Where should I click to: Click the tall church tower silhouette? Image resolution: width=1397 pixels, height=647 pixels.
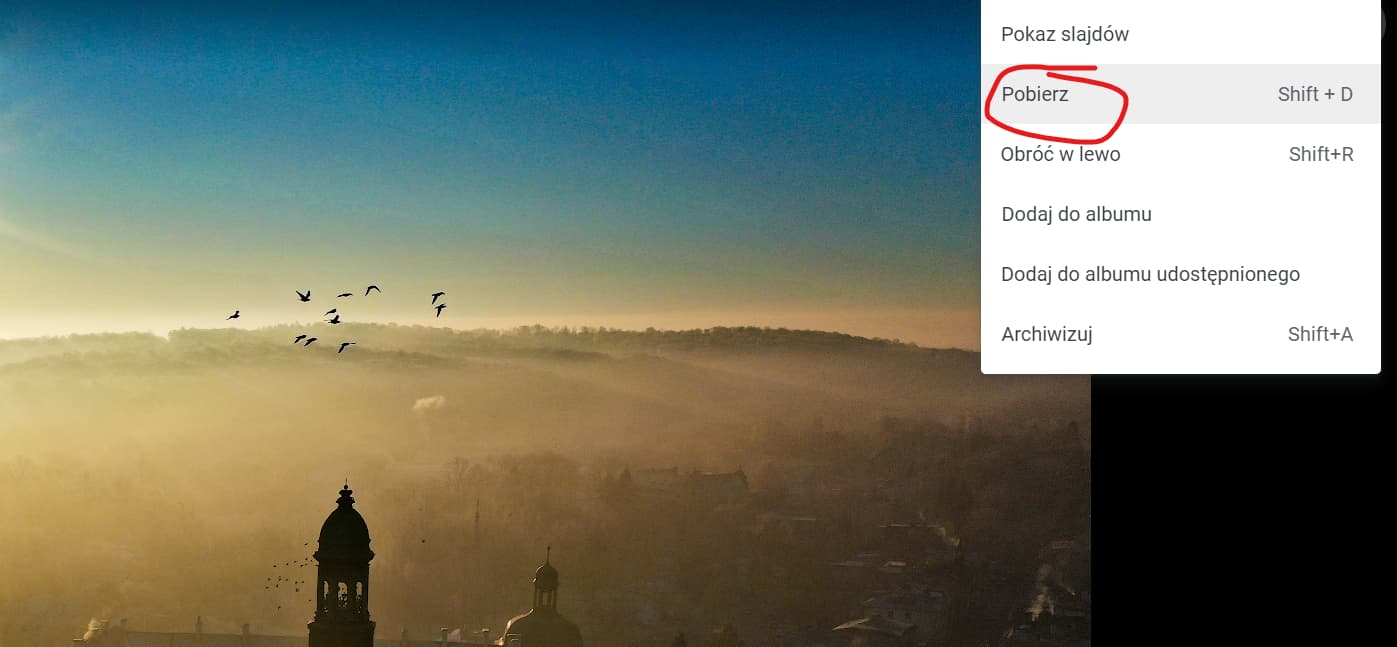342,567
